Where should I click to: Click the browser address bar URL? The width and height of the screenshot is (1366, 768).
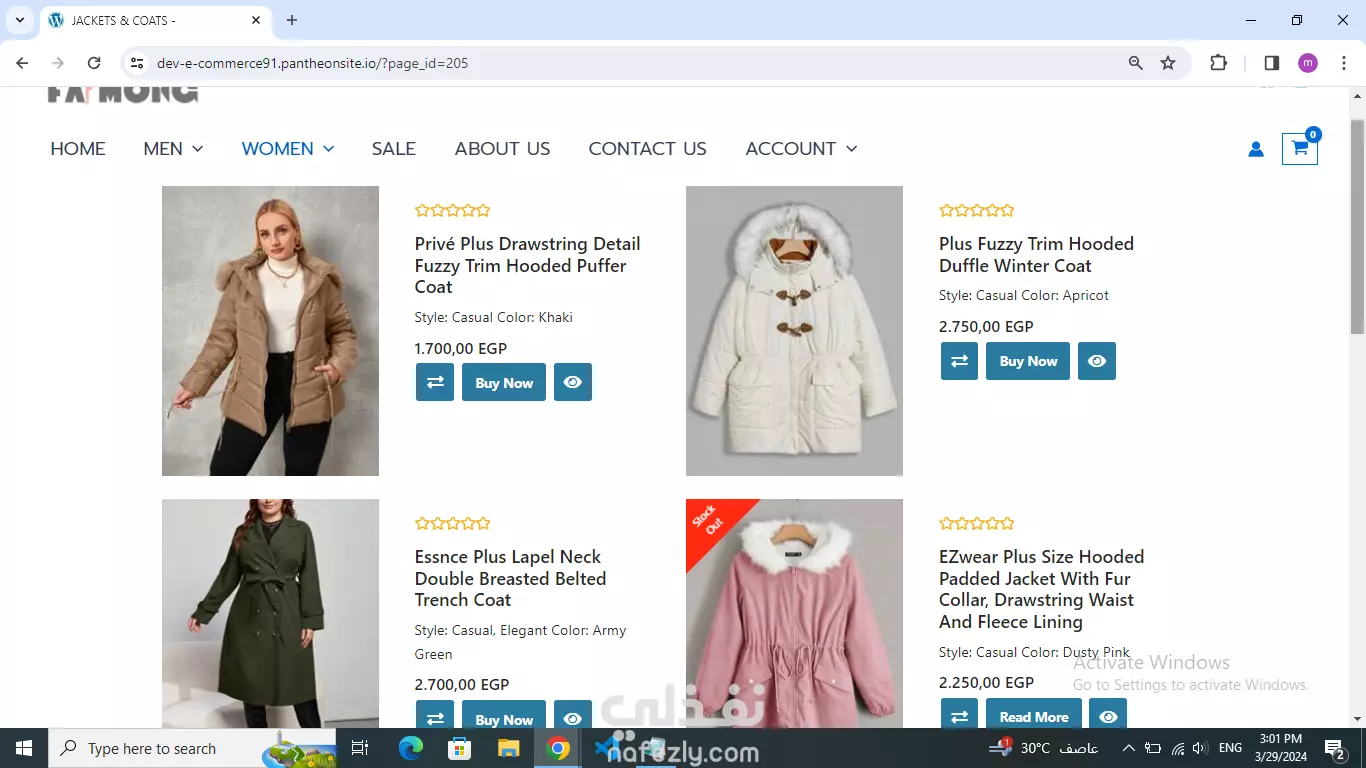tap(312, 63)
